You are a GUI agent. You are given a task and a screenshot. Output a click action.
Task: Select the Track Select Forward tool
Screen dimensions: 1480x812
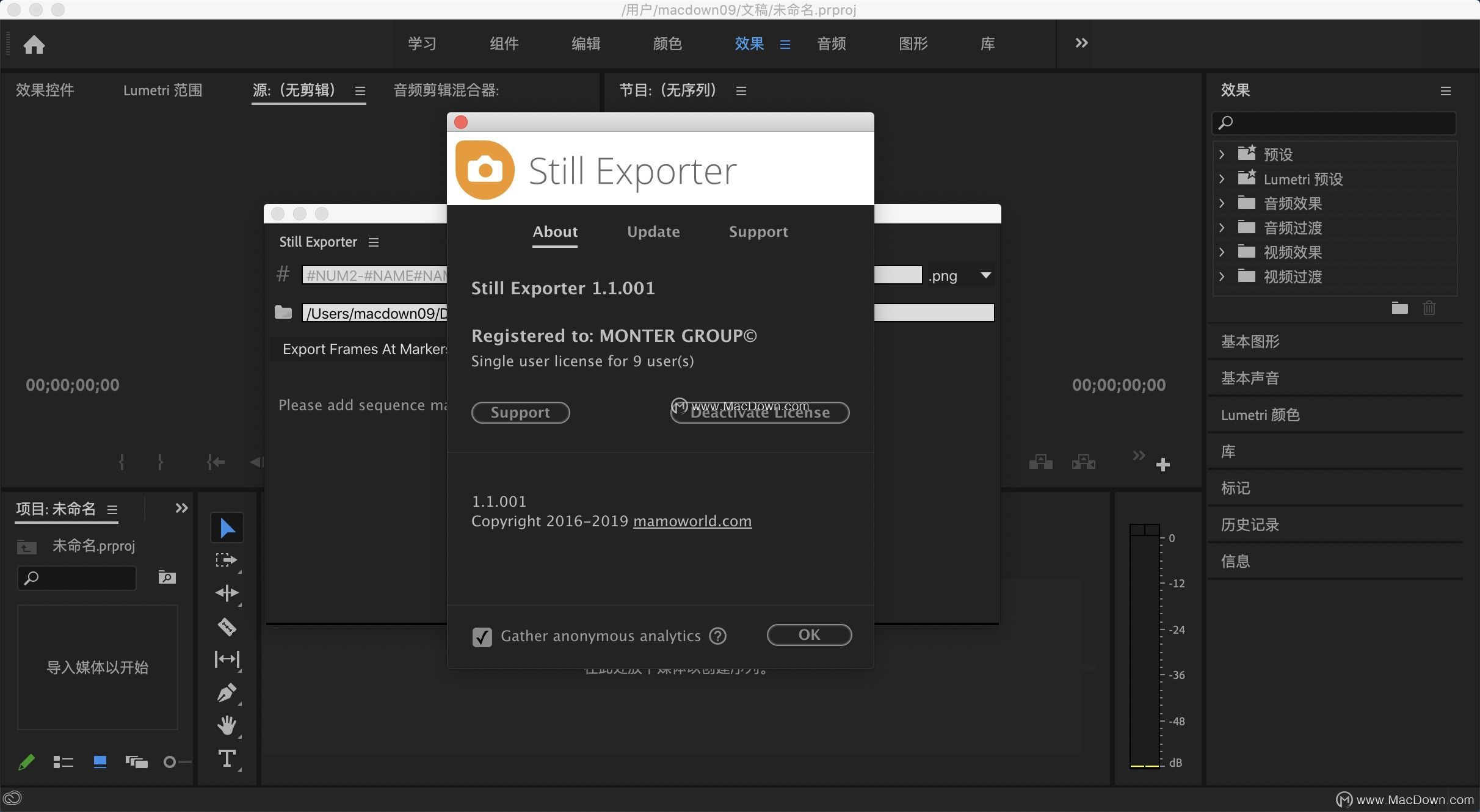(x=227, y=560)
